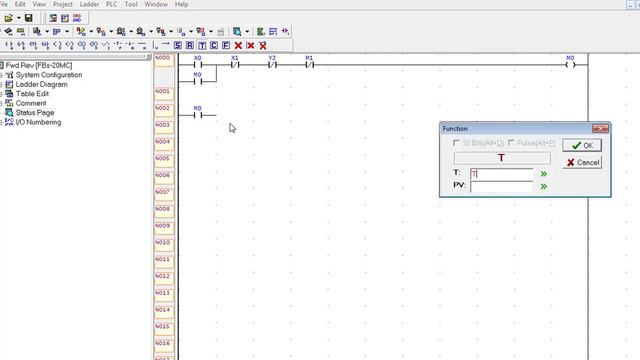Insert the output coil element
The image size is (640, 360).
tap(58, 45)
